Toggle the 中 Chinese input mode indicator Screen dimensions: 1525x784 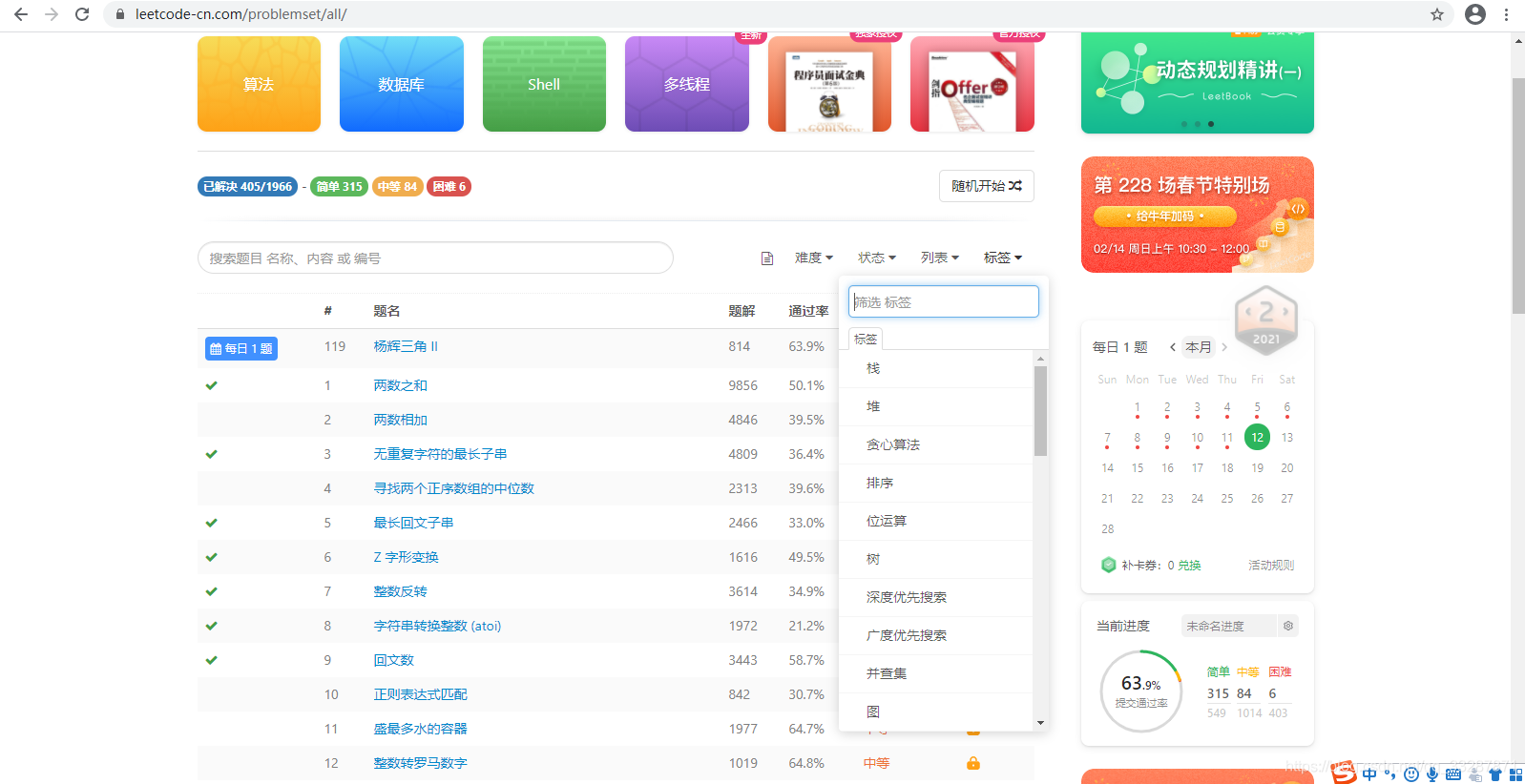[1369, 774]
